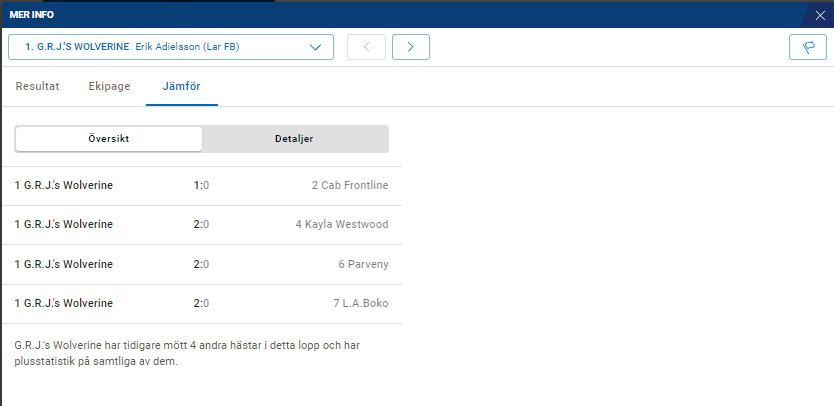Click the flag icon button
This screenshot has width=834, height=406.
[x=807, y=47]
